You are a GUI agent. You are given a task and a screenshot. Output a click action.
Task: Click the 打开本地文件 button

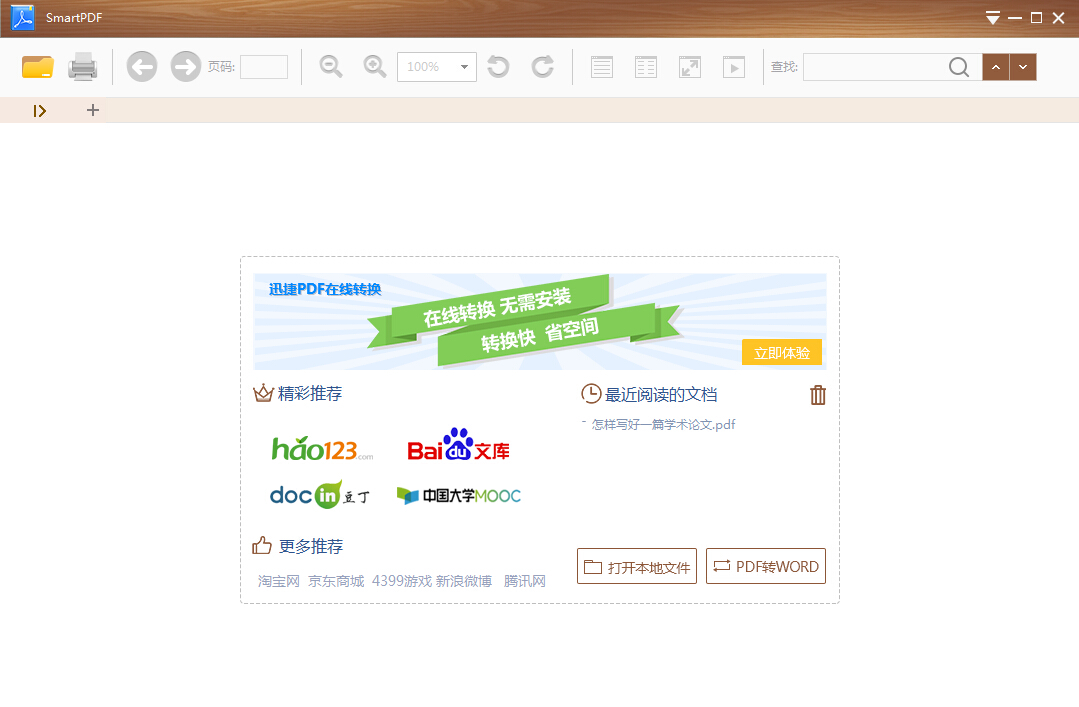(x=637, y=566)
